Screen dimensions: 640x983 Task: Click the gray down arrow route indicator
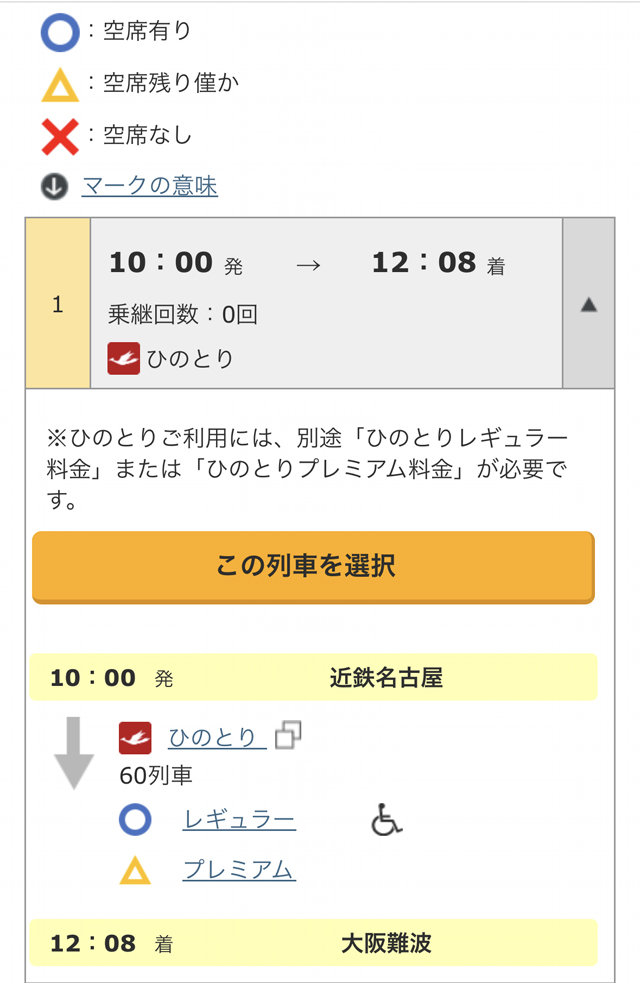(x=74, y=752)
